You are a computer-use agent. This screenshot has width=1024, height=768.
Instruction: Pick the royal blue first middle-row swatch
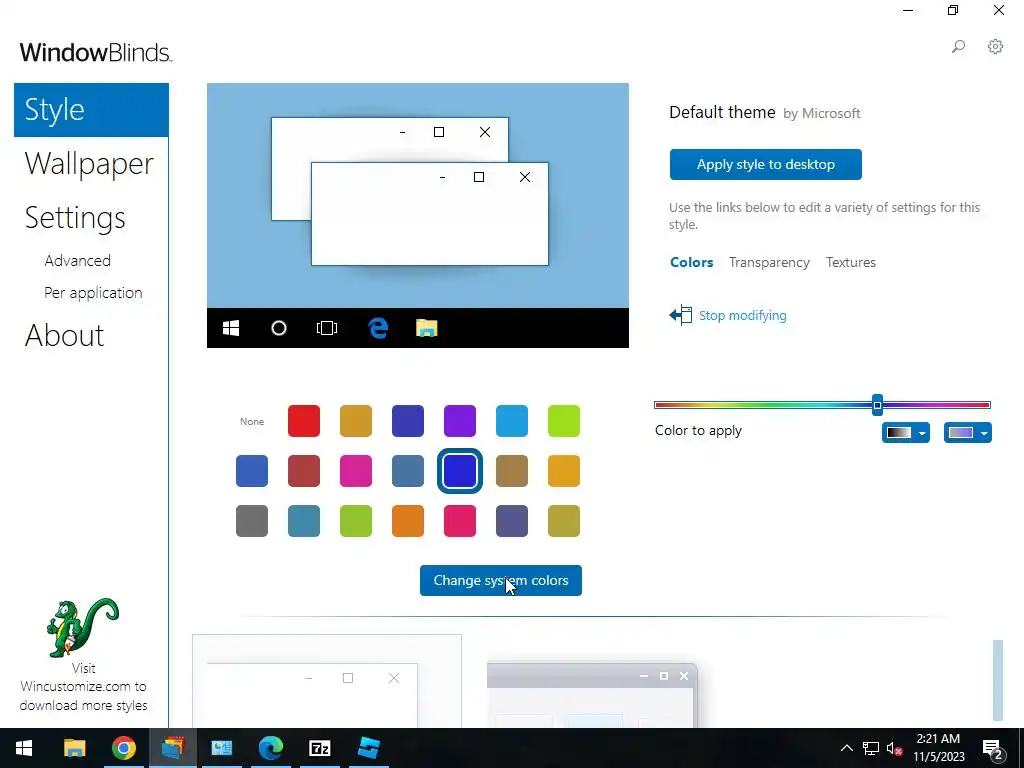click(x=252, y=471)
